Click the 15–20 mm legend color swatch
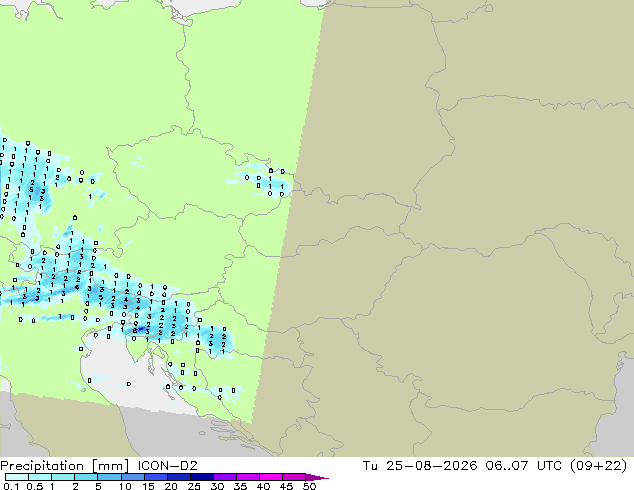Screen dimensions: 634x490 click(155, 477)
